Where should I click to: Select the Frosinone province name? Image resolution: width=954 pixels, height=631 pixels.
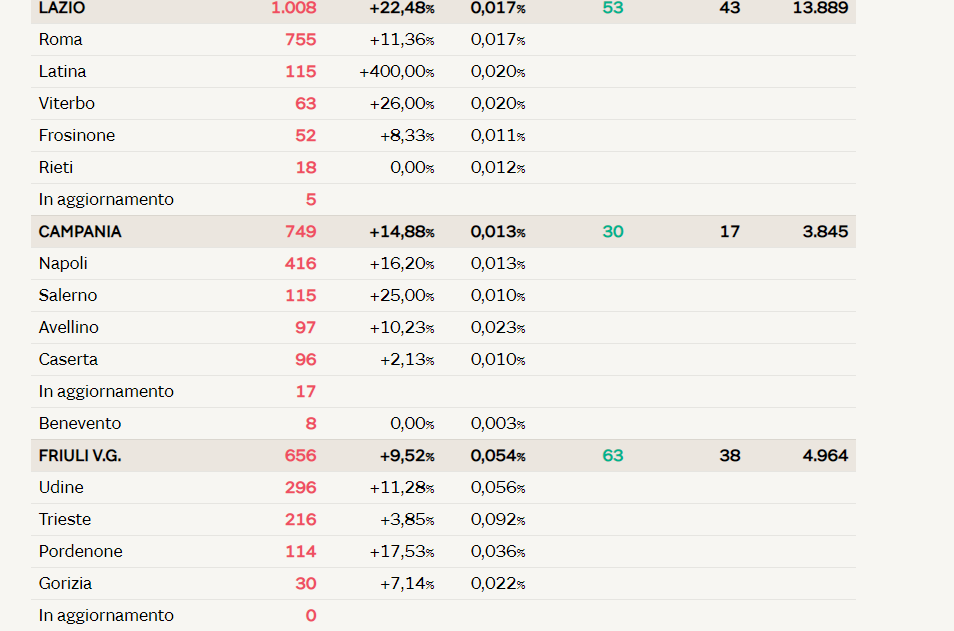(x=77, y=135)
